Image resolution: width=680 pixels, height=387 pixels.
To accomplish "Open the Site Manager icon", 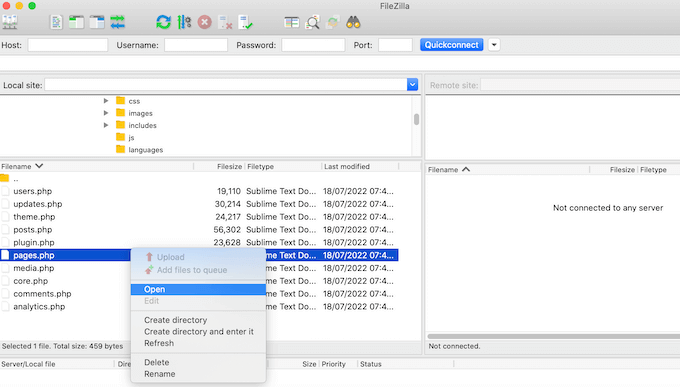I will (10, 22).
